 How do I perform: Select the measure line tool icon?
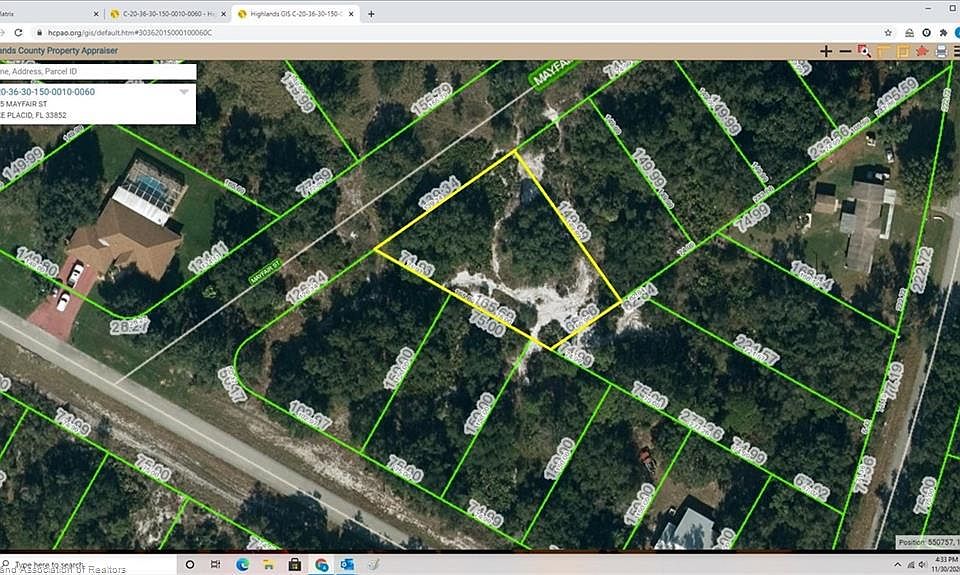pos(883,51)
